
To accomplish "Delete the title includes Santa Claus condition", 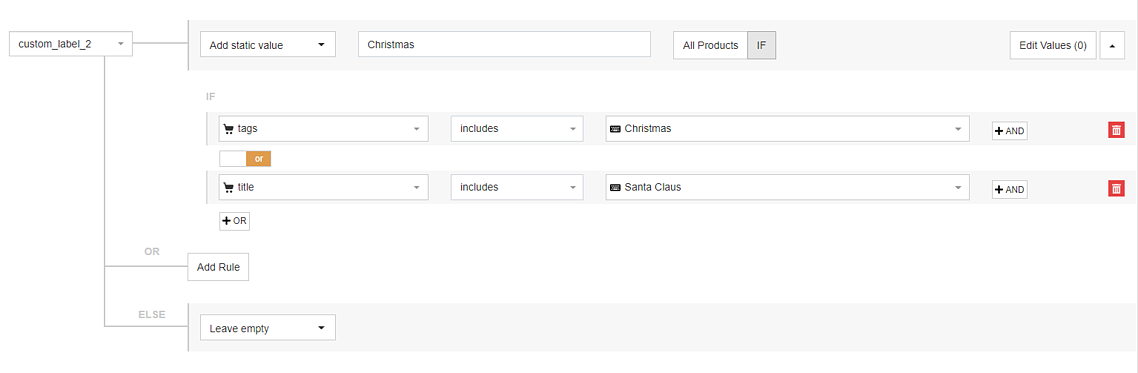I will coord(1116,188).
